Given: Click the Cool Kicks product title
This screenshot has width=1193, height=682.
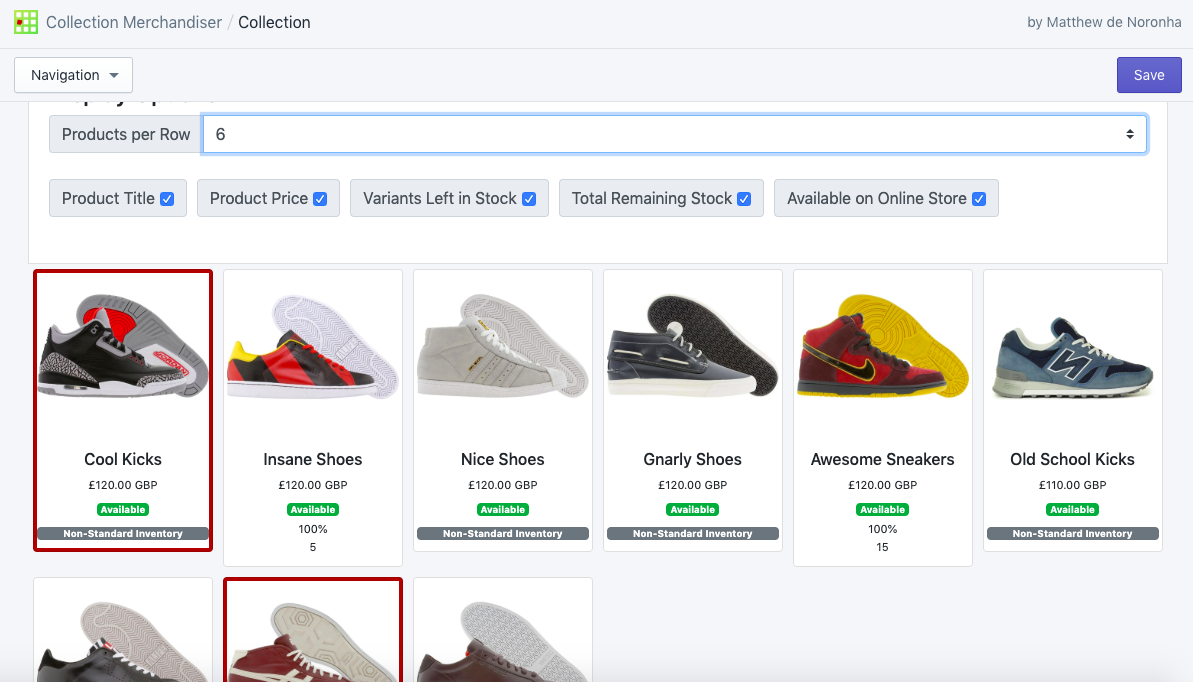Looking at the screenshot, I should [x=123, y=459].
